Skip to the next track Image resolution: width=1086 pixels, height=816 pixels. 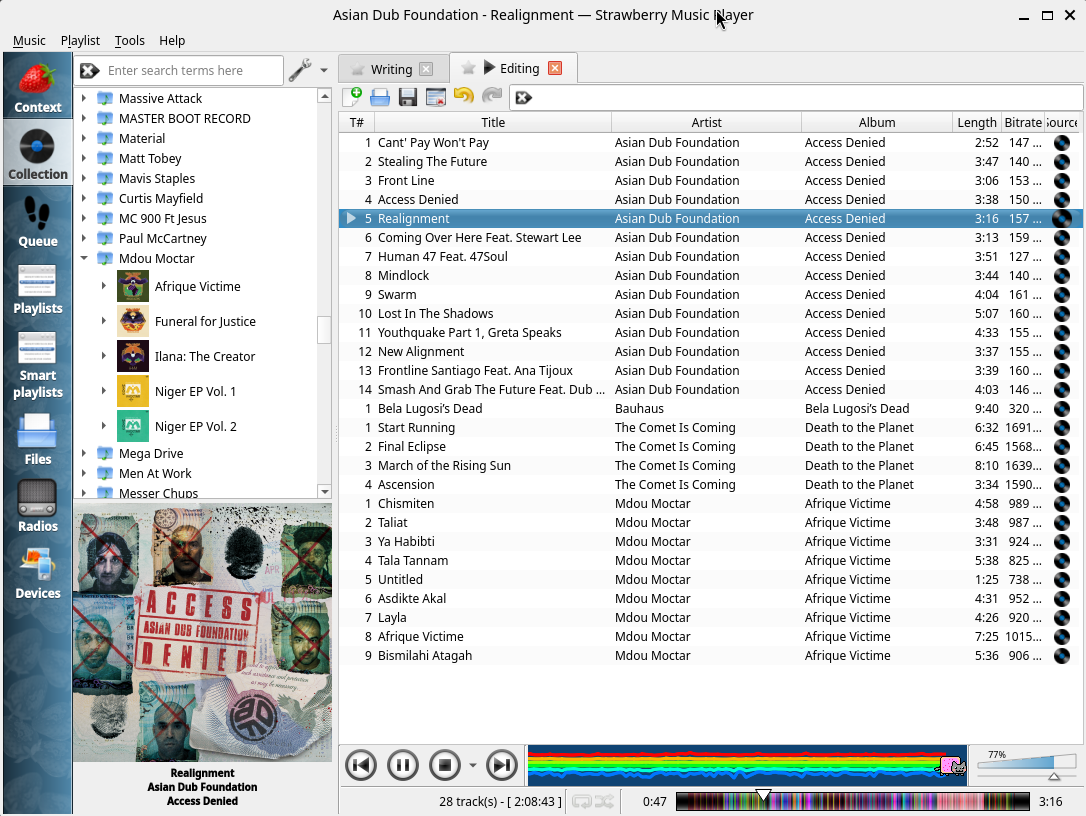click(501, 765)
